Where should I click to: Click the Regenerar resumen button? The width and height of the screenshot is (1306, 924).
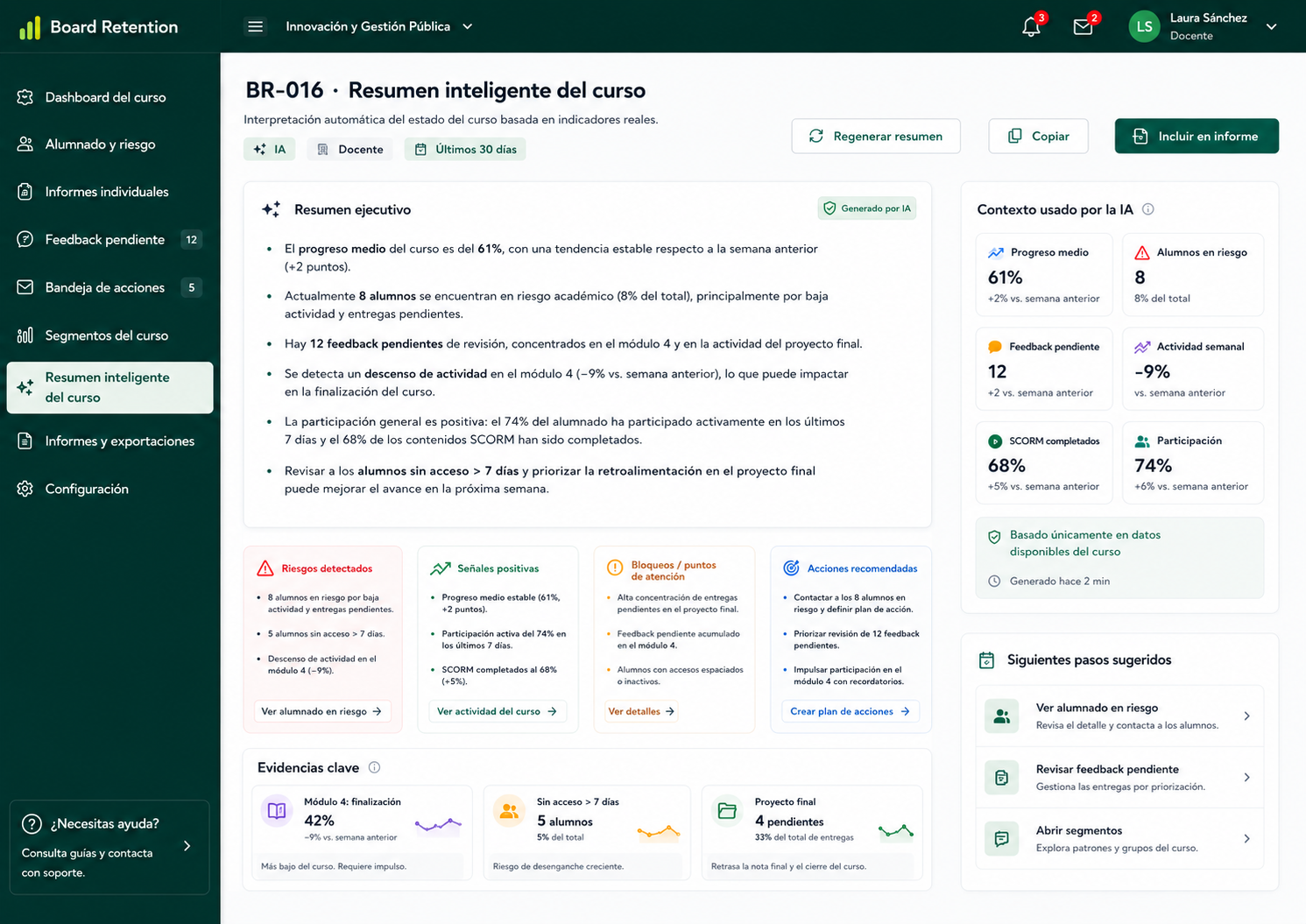click(876, 137)
